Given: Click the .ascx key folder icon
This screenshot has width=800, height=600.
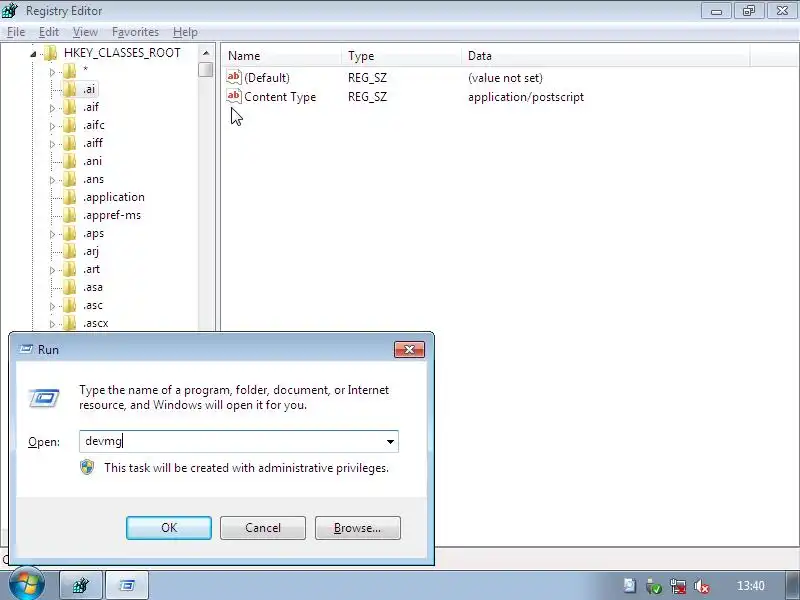Looking at the screenshot, I should tap(69, 323).
